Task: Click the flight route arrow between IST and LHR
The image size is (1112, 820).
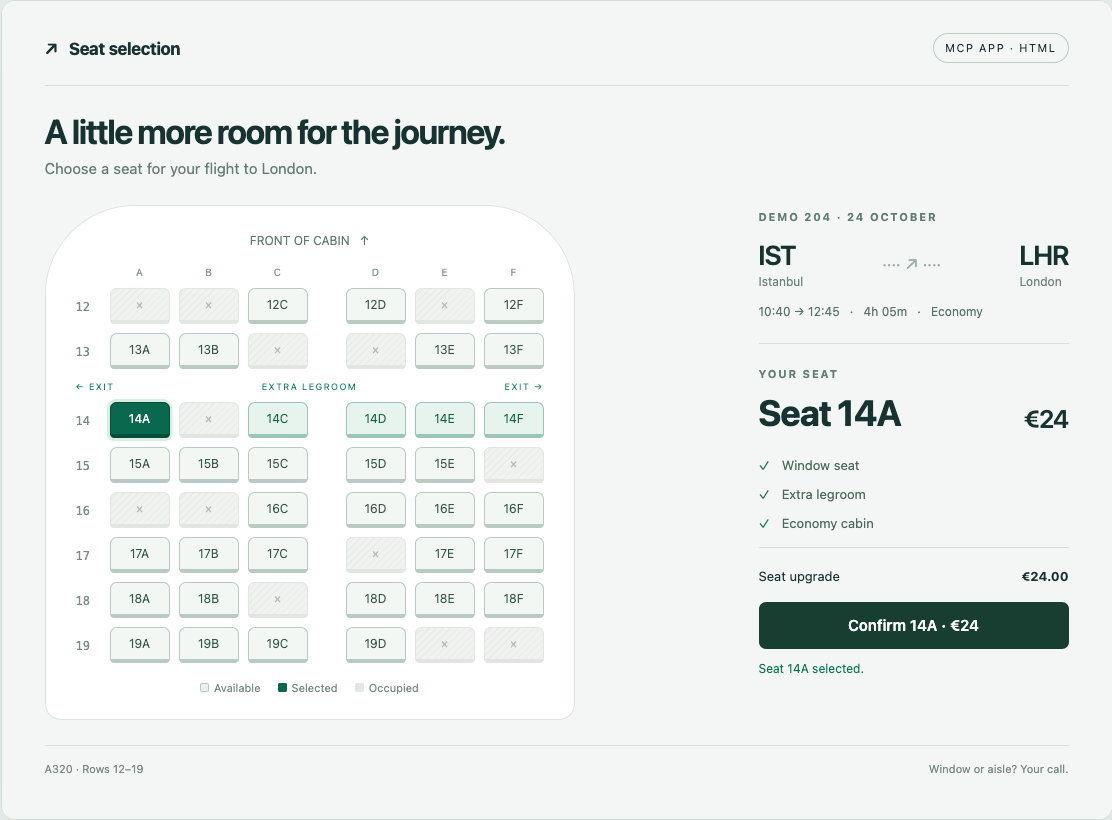Action: (x=912, y=264)
